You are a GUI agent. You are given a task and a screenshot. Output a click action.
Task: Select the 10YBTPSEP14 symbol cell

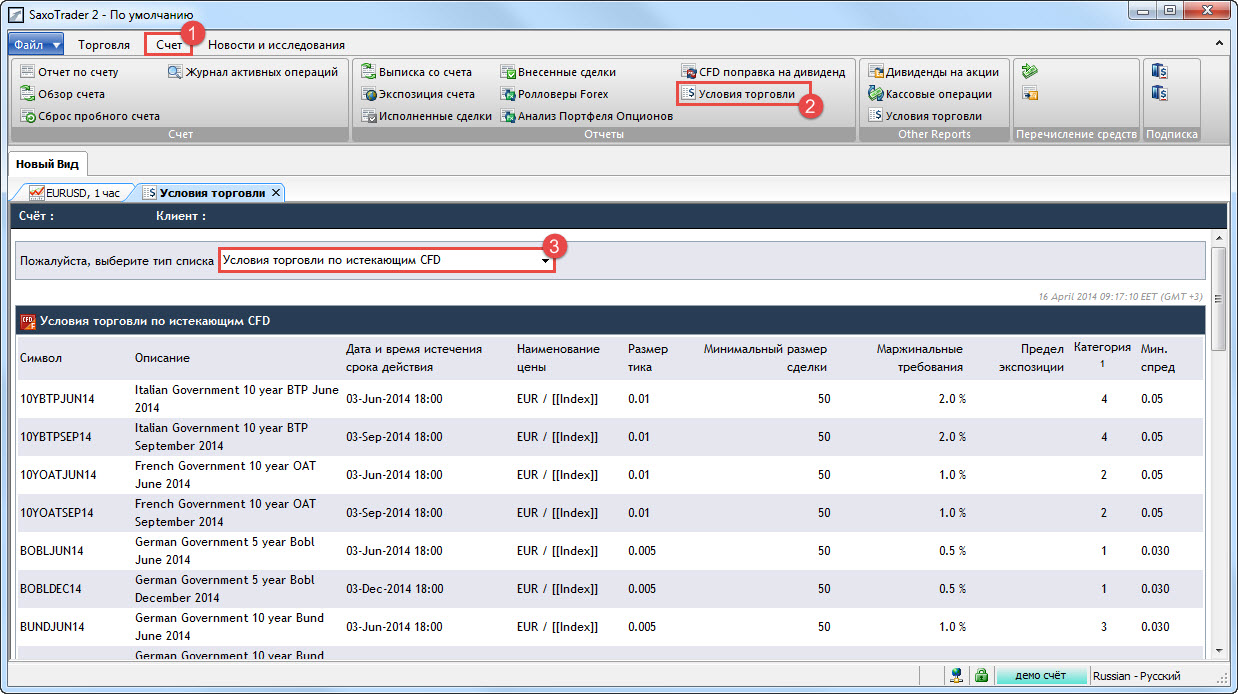pos(56,437)
